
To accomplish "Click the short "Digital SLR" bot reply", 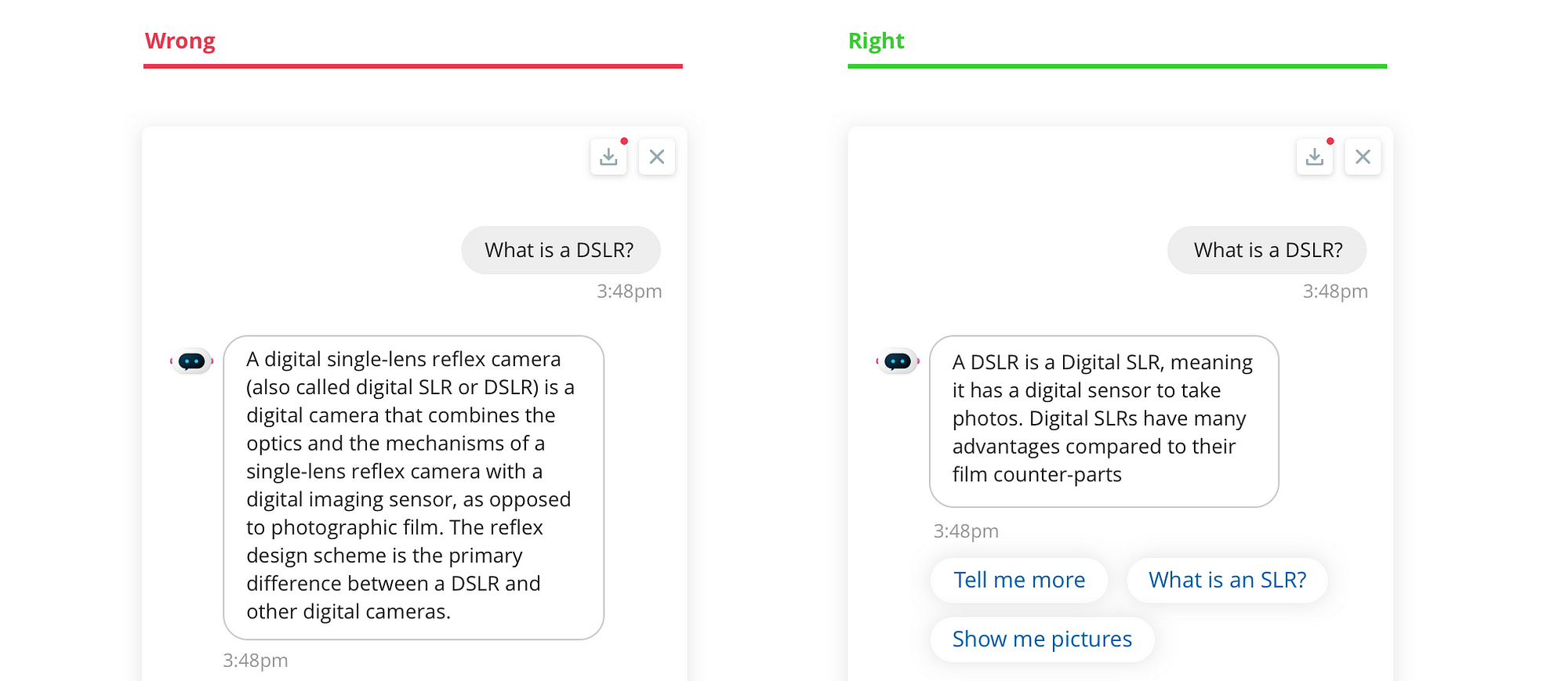I will pyautogui.click(x=1103, y=420).
